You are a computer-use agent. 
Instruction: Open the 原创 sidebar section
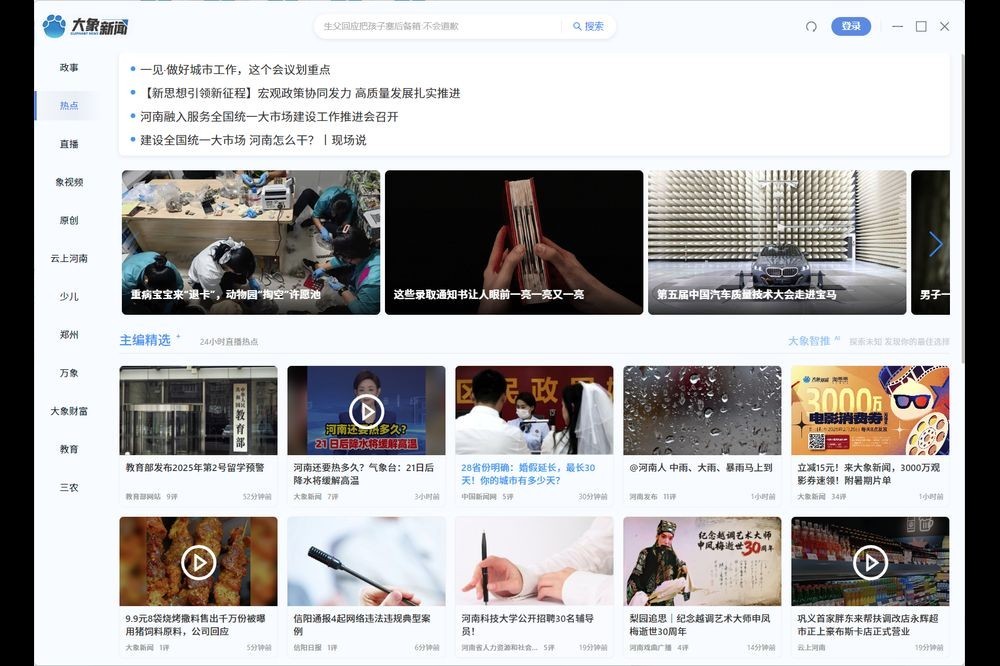coord(69,221)
